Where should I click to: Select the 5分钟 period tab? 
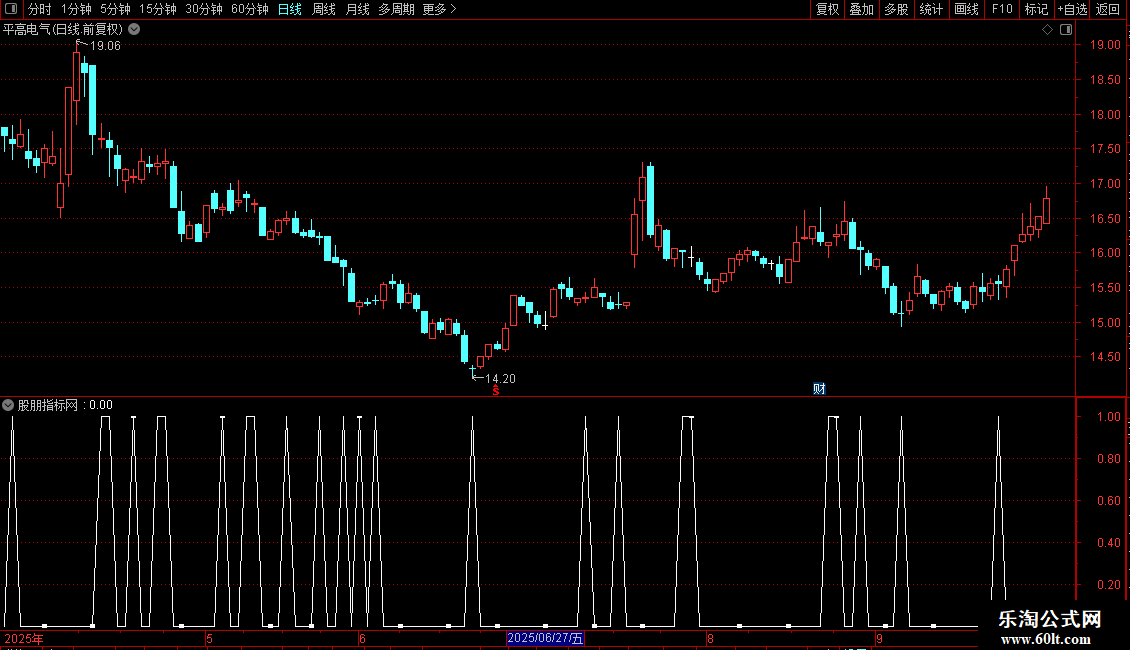pos(115,9)
